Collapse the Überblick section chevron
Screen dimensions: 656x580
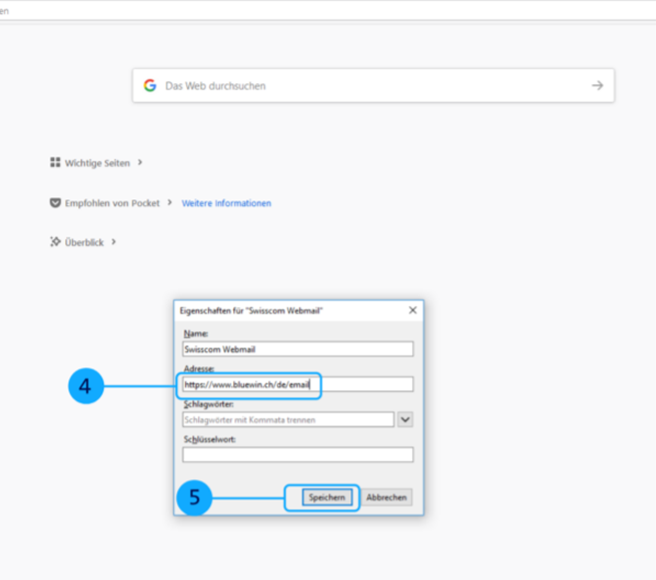tap(114, 242)
